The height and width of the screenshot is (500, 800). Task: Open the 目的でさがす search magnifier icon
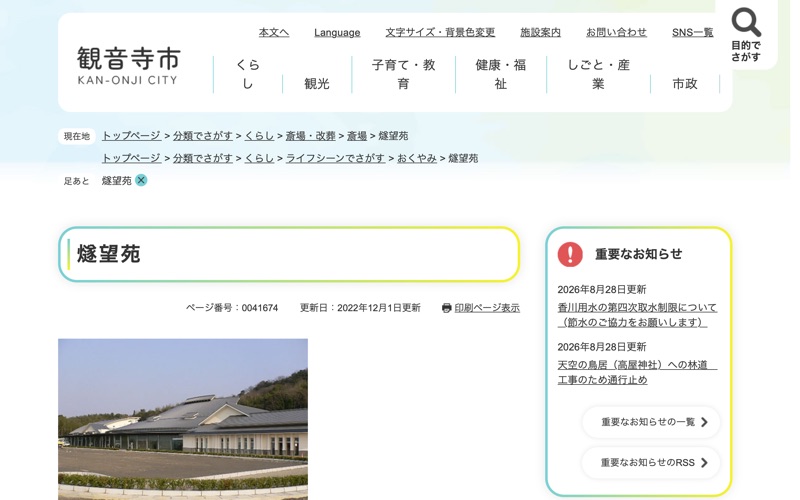pyautogui.click(x=745, y=22)
